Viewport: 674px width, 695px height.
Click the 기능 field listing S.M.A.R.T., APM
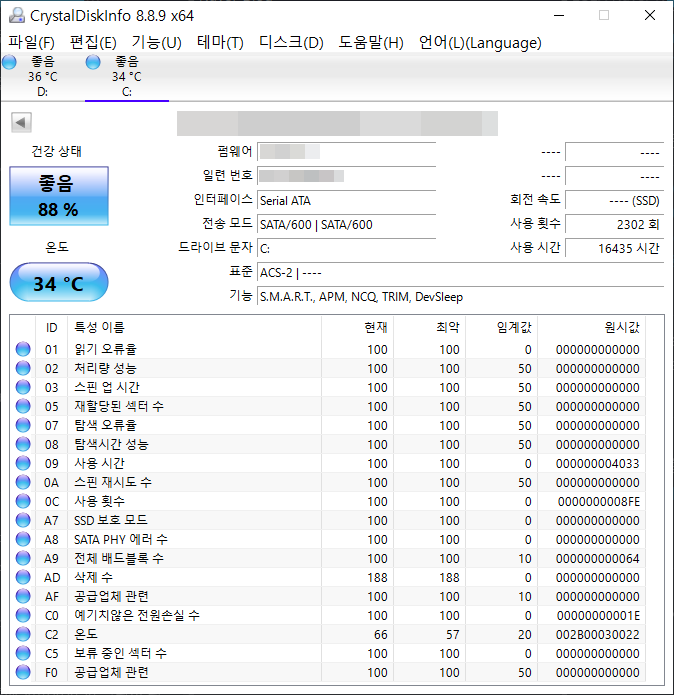point(460,296)
